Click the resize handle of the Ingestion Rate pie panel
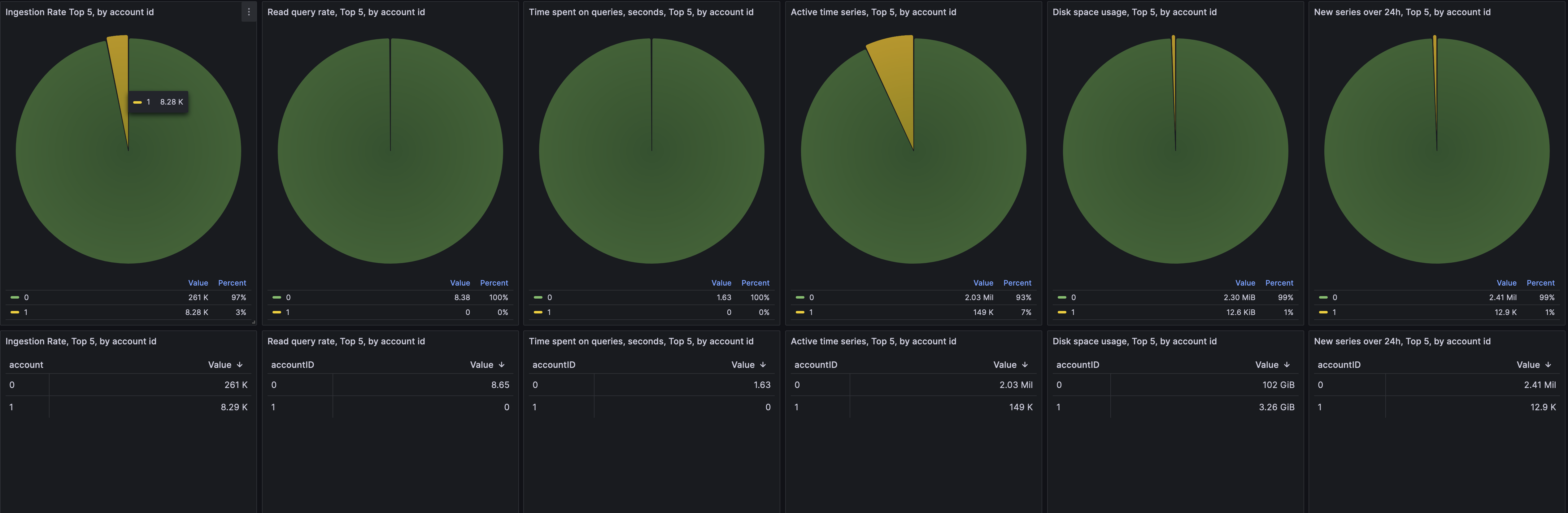This screenshot has height=513, width=1568. click(x=253, y=322)
